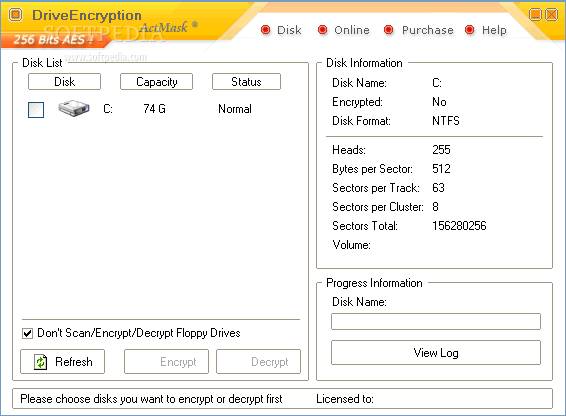Click the NTFS disk format value
Viewport: 566px width, 416px height.
pyautogui.click(x=446, y=121)
